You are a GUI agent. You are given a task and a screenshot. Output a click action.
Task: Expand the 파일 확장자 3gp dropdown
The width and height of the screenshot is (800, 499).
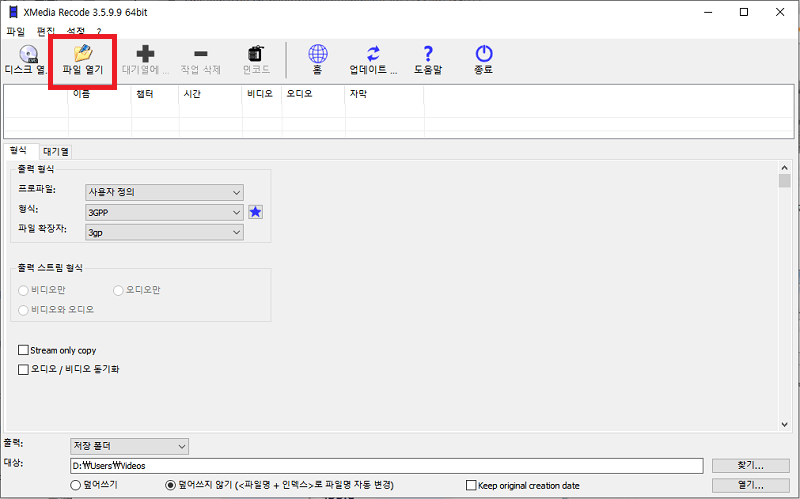tap(164, 232)
